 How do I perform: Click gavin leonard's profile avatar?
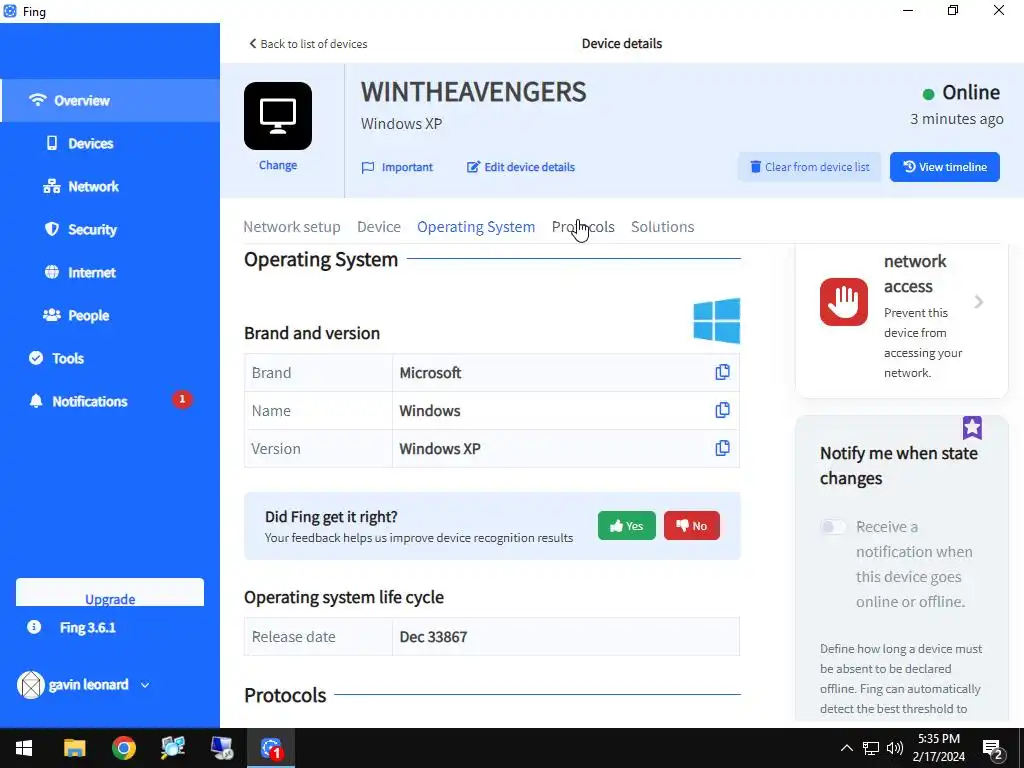tap(30, 685)
